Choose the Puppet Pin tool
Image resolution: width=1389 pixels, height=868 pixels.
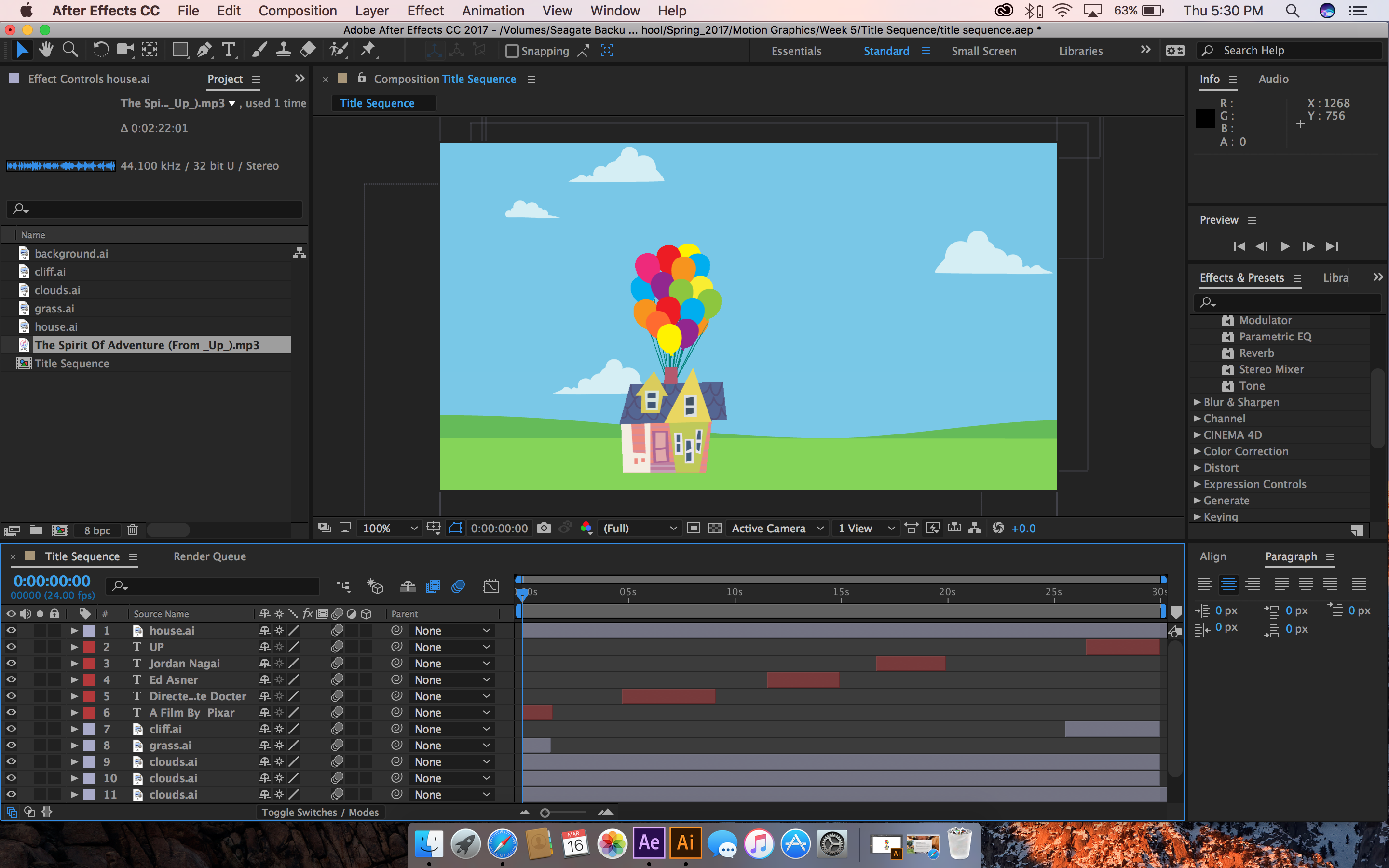(368, 51)
